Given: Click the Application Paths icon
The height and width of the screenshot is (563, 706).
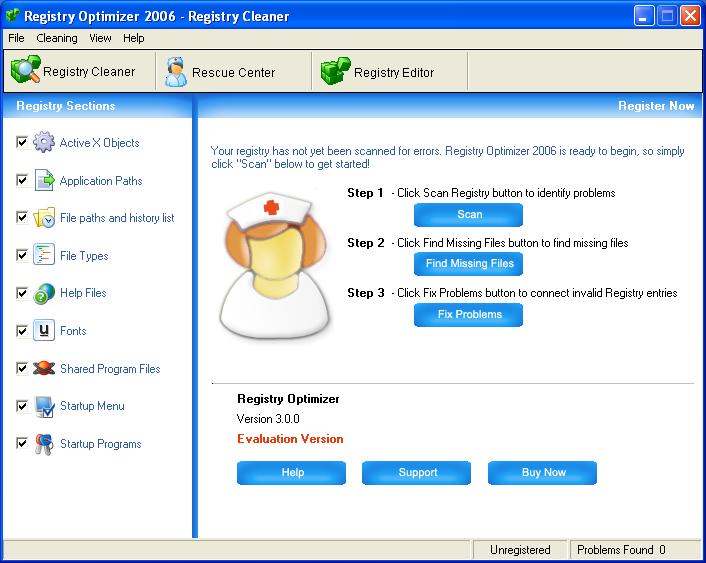Looking at the screenshot, I should coord(44,181).
